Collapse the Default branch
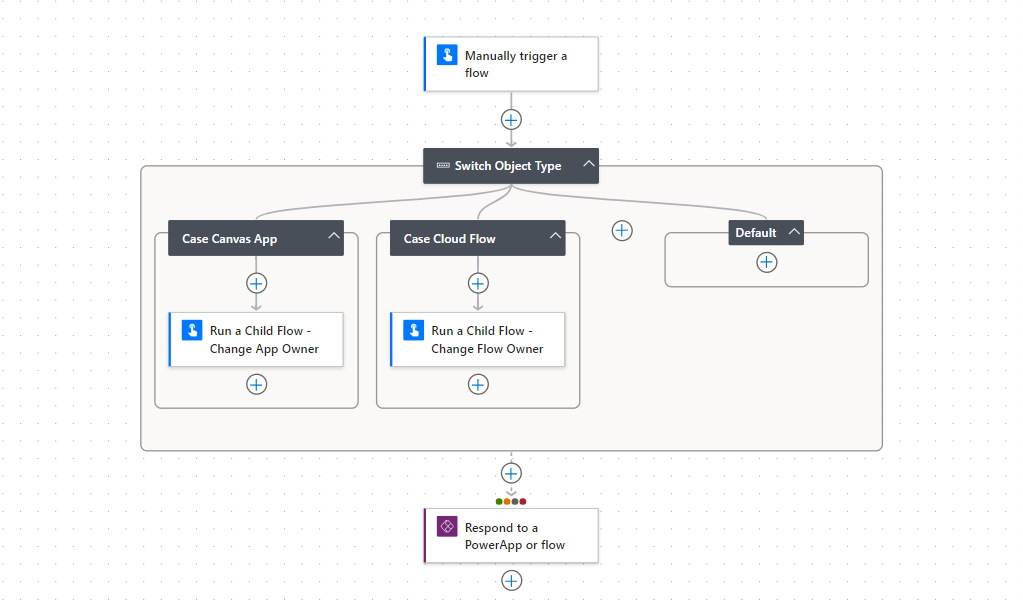 (793, 232)
